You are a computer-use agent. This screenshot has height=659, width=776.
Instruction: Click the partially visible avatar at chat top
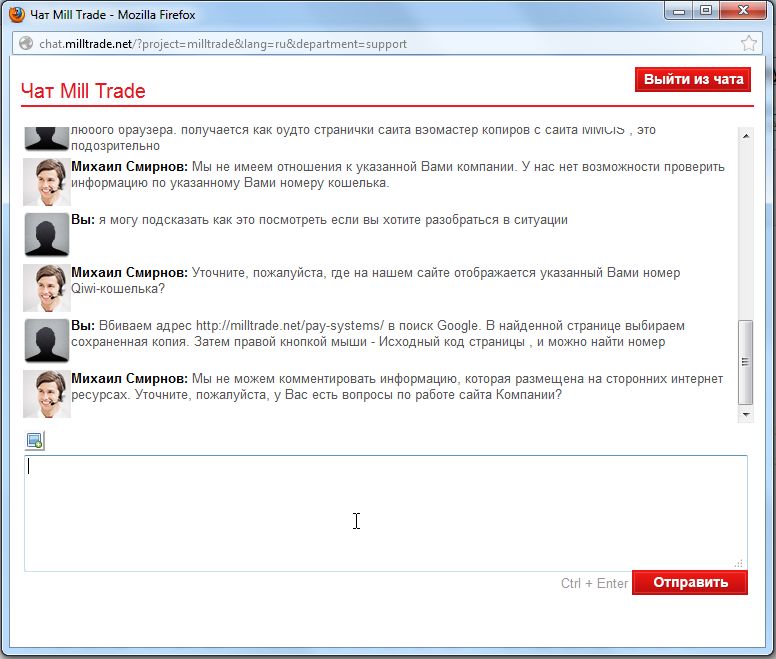pos(46,138)
